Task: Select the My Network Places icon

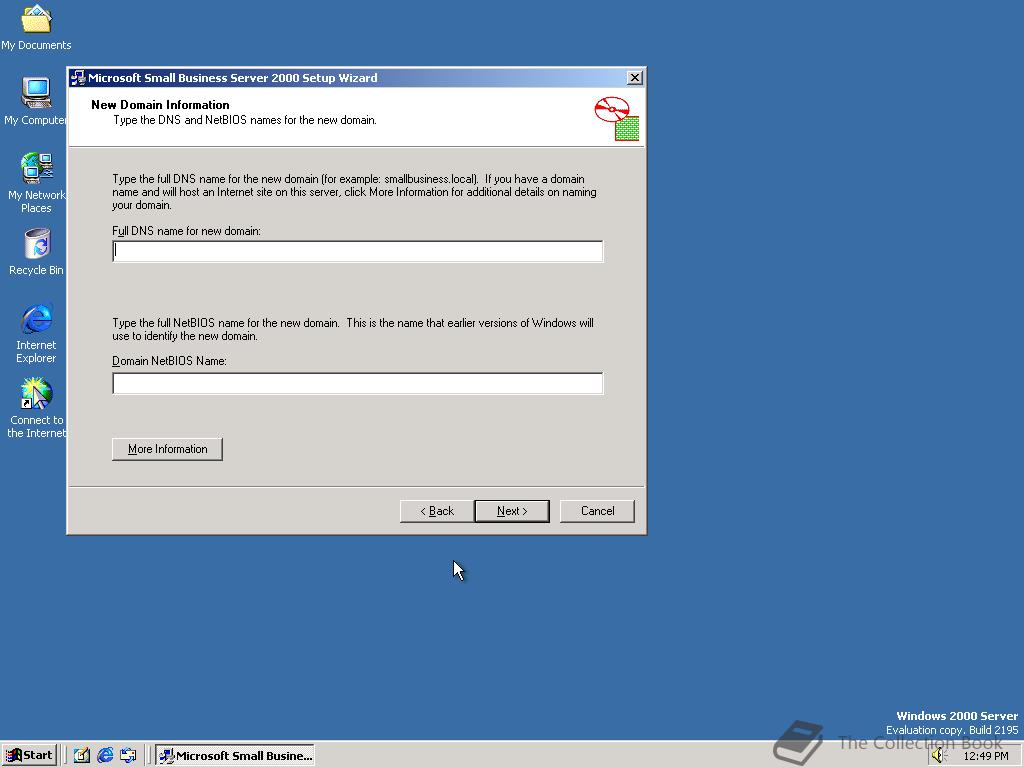Action: point(36,182)
